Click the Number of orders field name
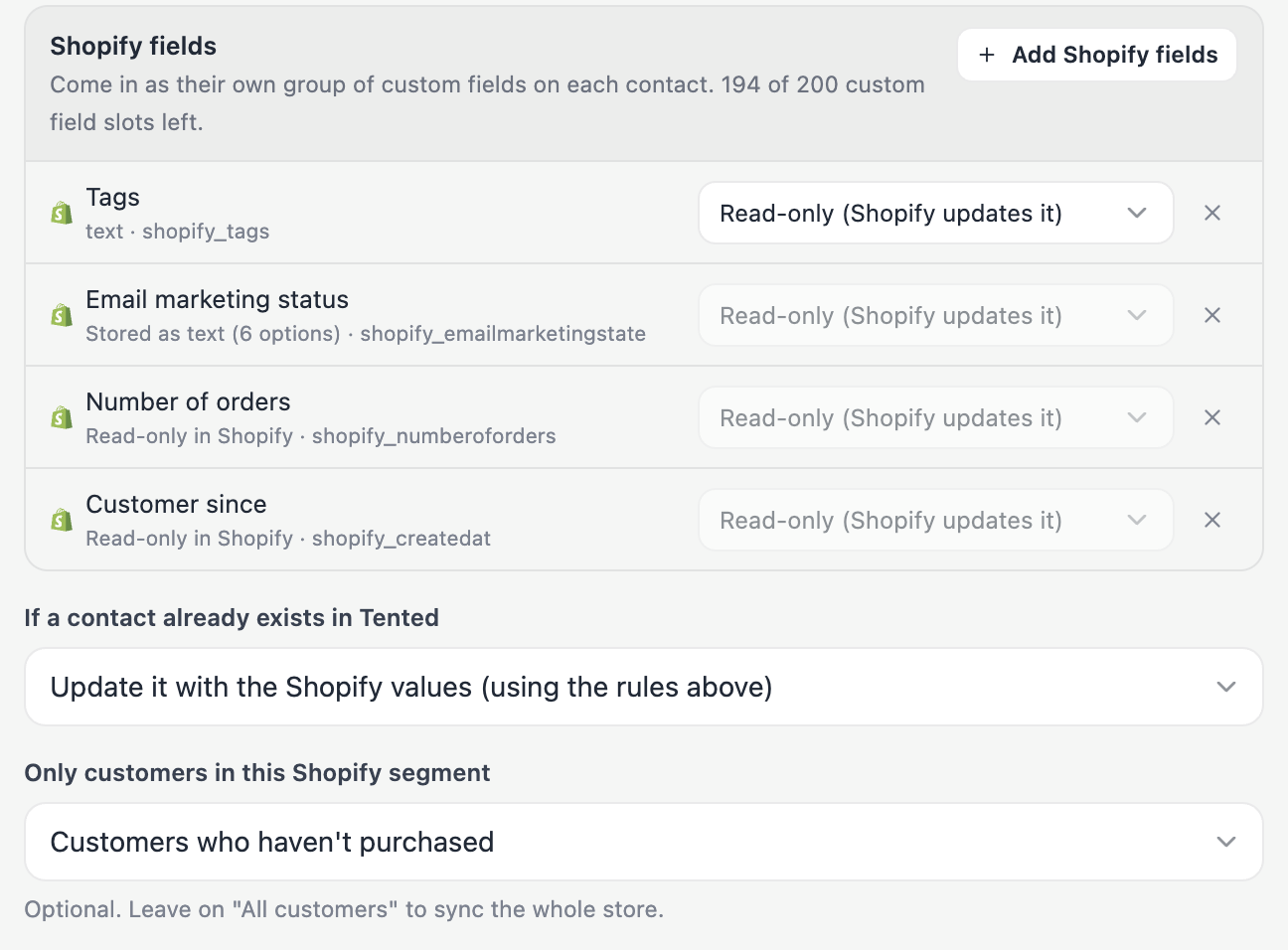 (189, 401)
